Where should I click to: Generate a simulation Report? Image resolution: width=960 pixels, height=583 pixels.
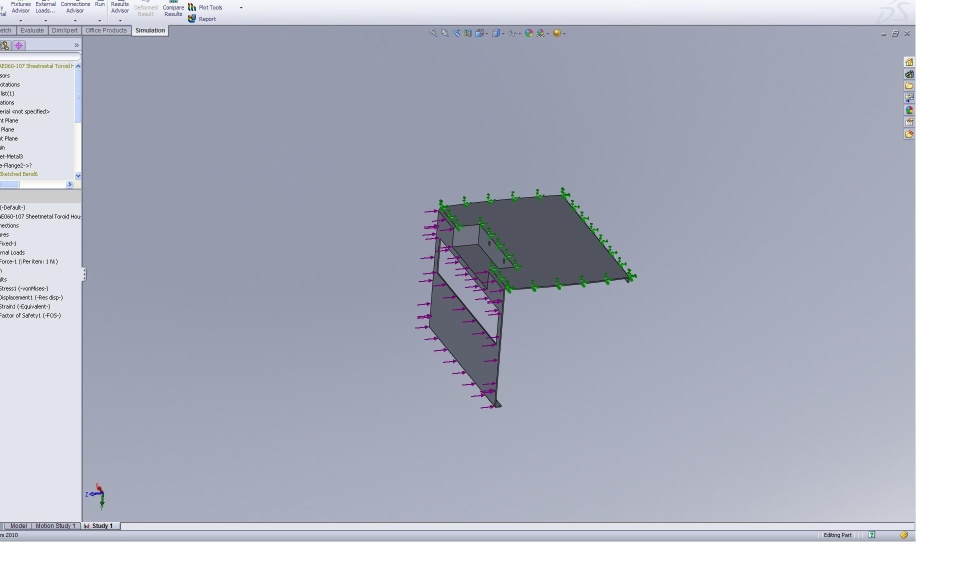coord(202,19)
